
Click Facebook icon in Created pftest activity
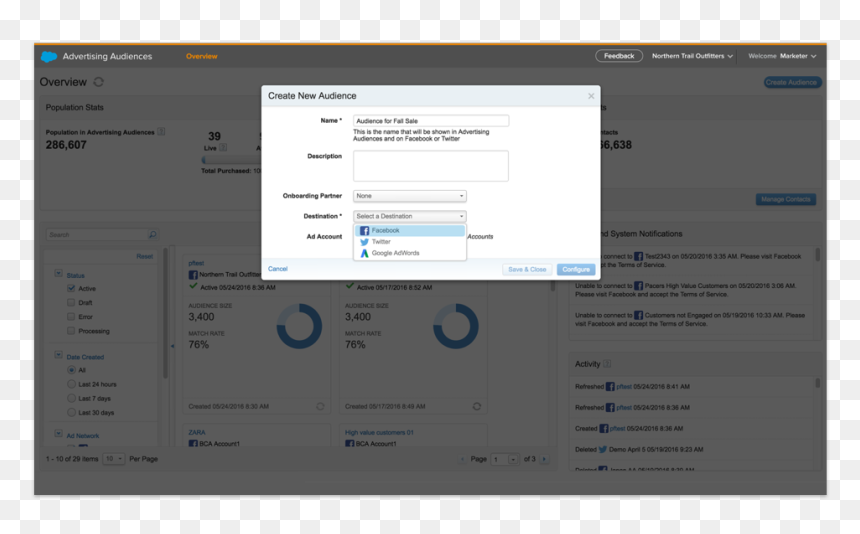tap(604, 428)
